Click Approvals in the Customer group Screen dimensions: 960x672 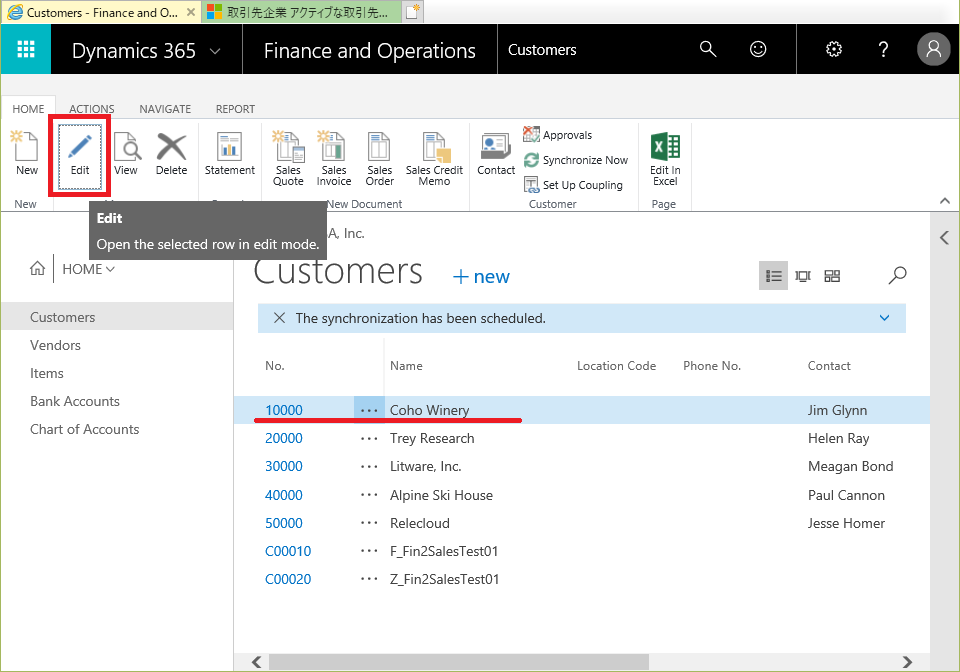point(558,135)
